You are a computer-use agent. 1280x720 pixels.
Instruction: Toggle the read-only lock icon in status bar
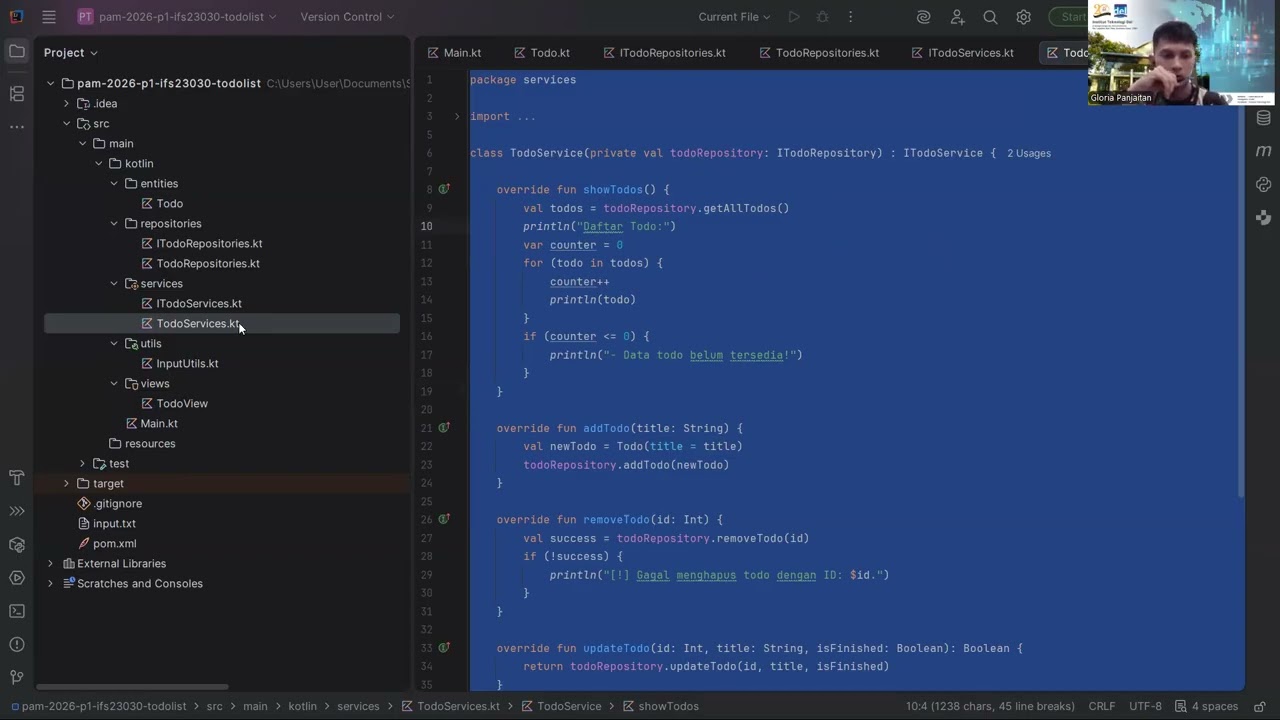1259,706
